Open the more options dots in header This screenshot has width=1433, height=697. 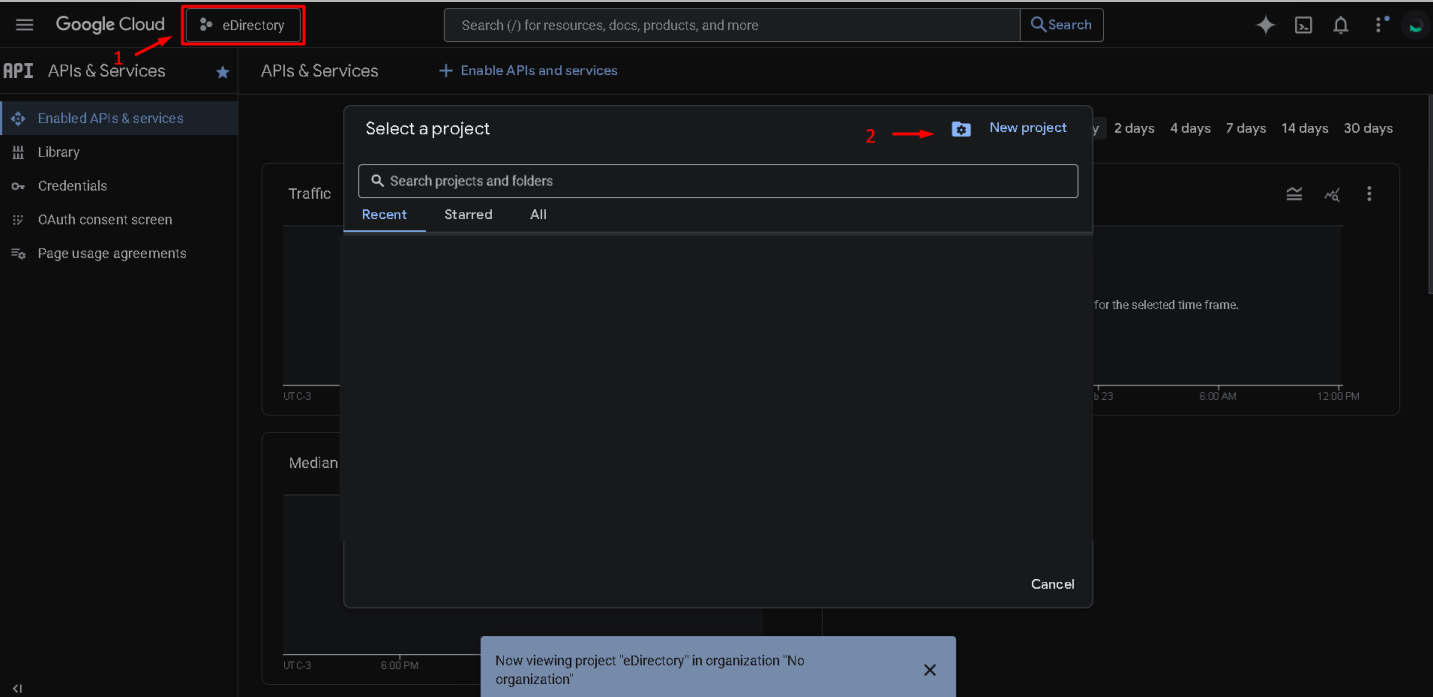(x=1381, y=25)
